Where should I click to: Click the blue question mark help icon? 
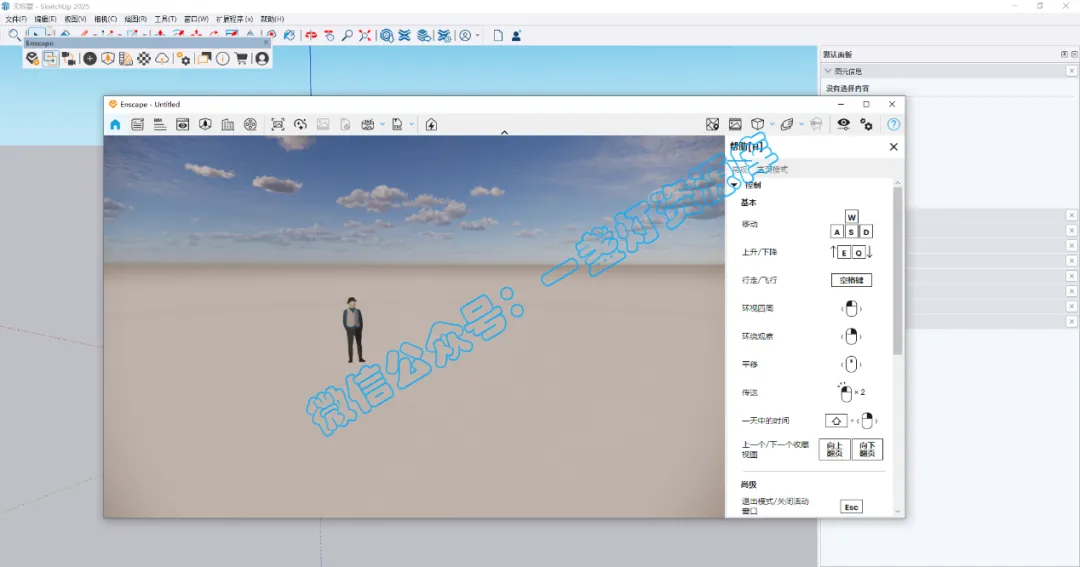[x=893, y=125]
